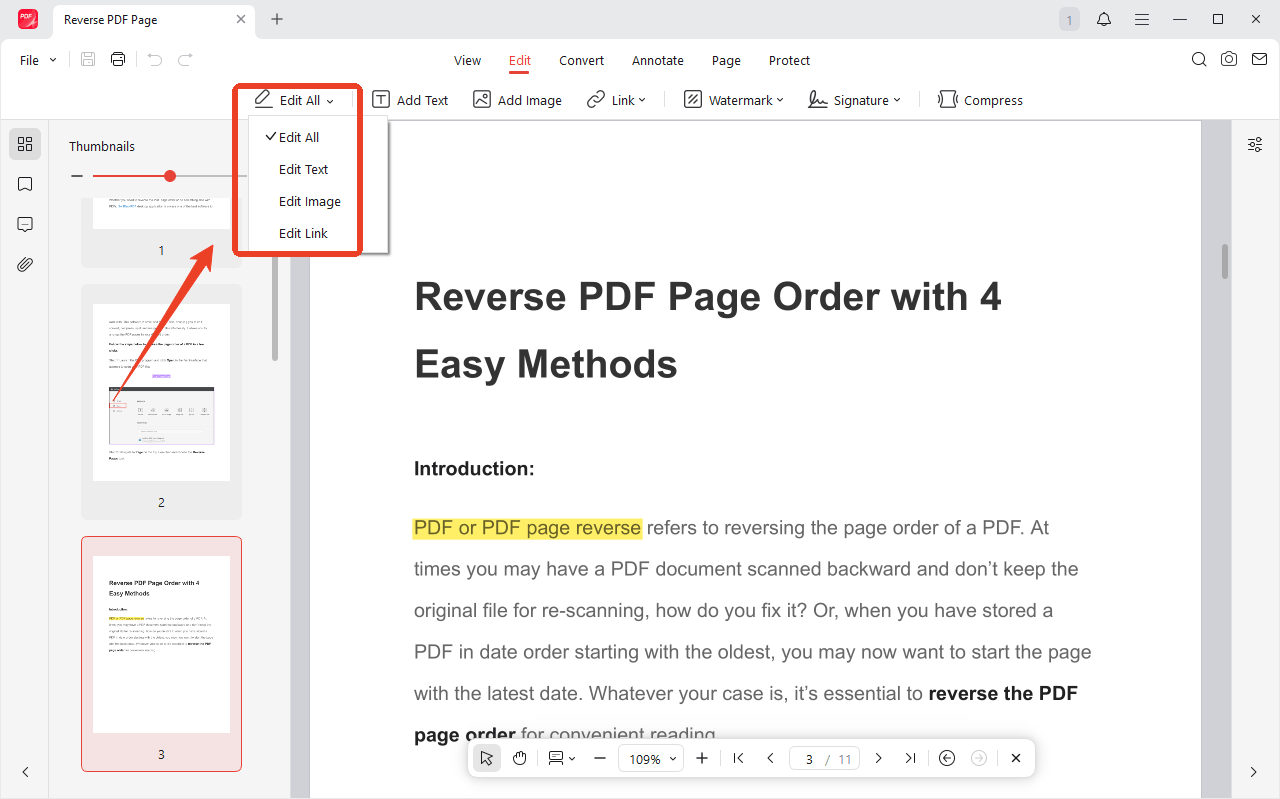Click the zoom in plus button

702,758
